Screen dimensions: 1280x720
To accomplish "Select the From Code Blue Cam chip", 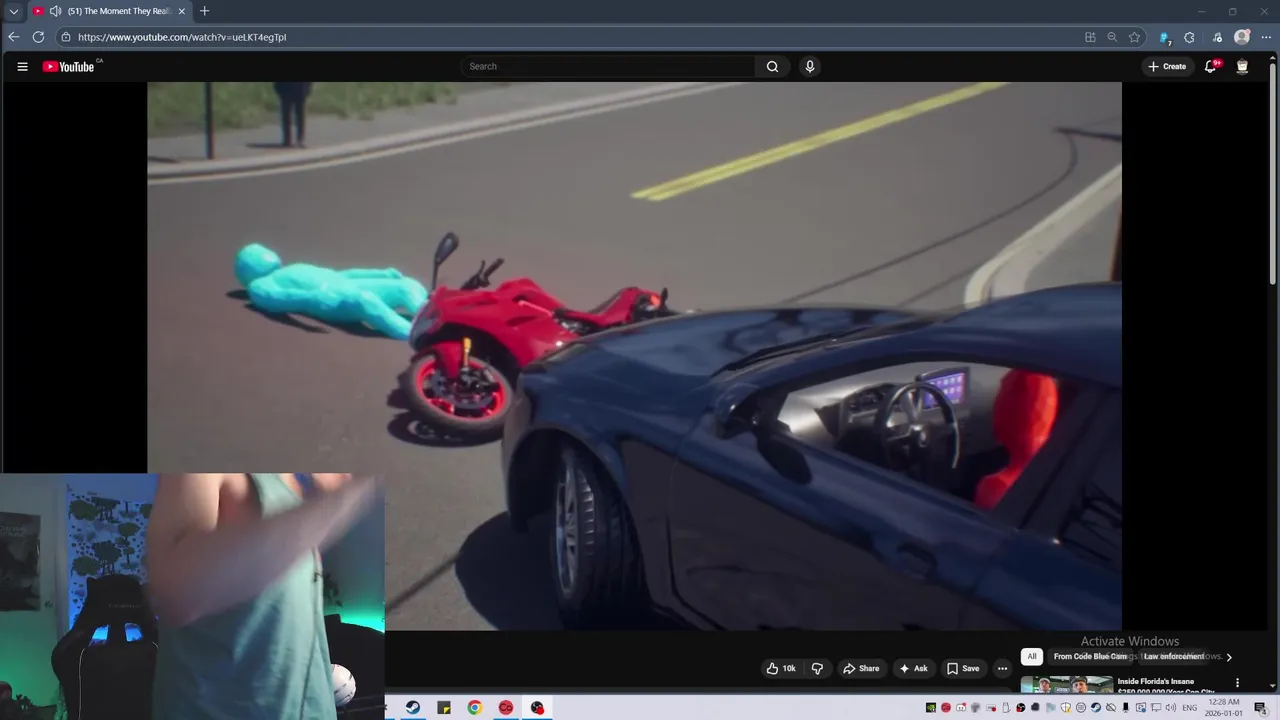I will (x=1090, y=657).
